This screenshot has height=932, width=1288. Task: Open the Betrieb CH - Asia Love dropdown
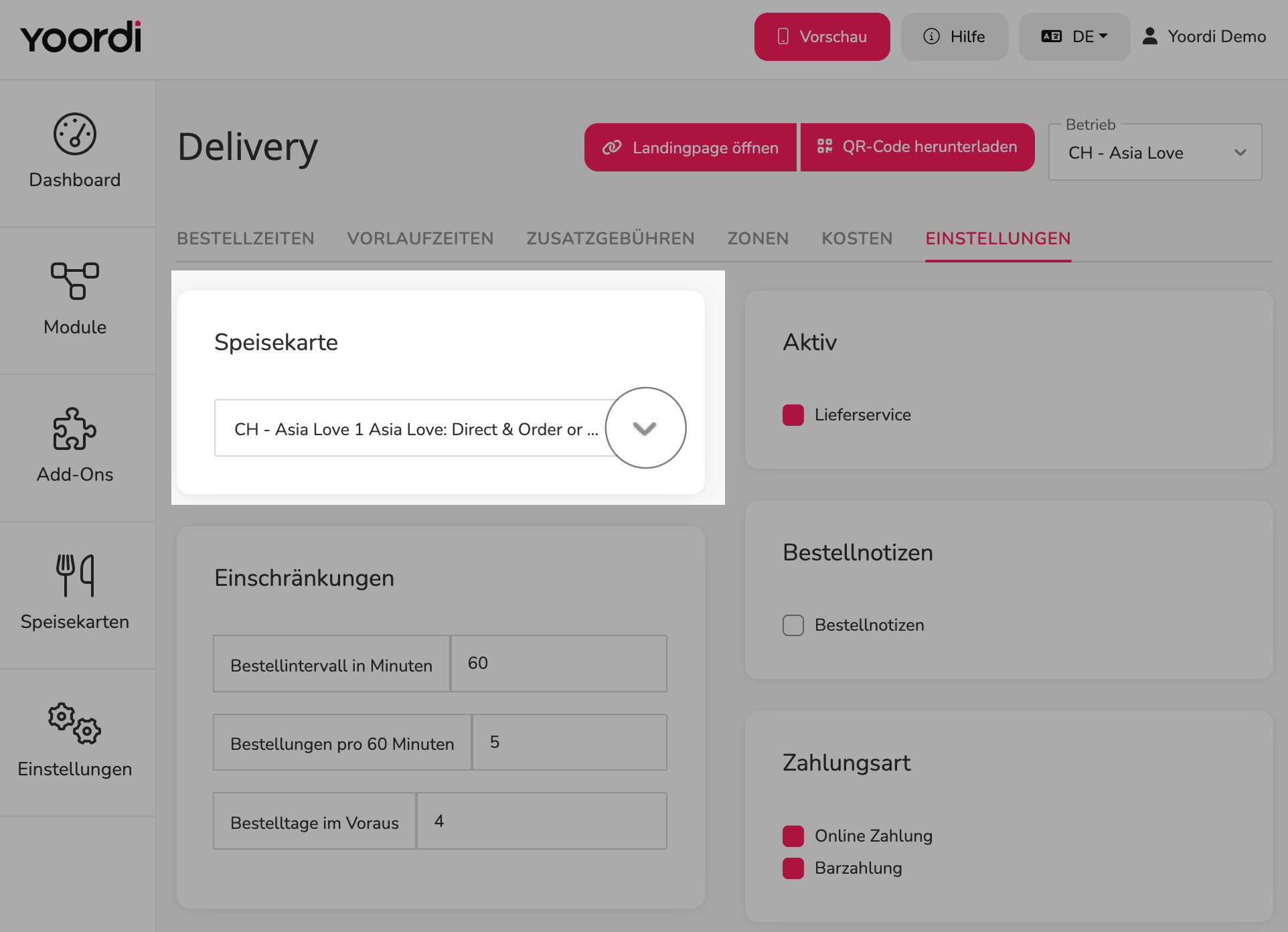(1155, 153)
